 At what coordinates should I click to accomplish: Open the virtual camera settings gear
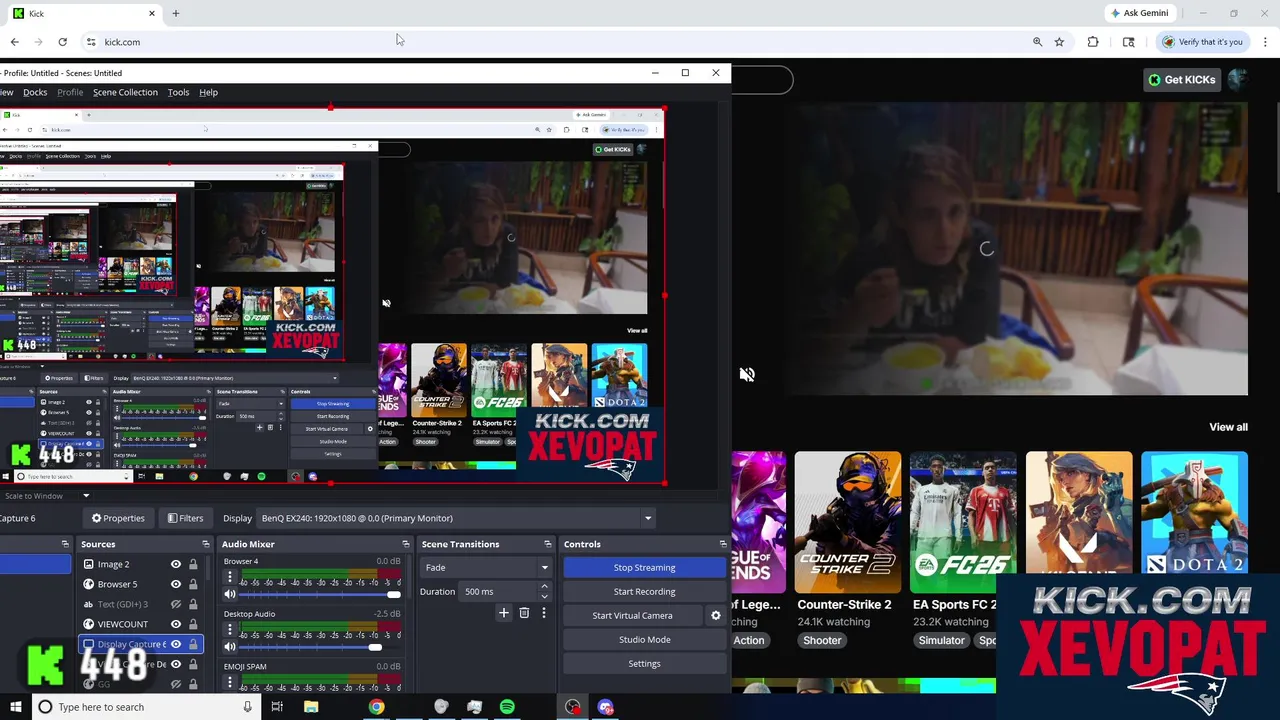click(x=715, y=616)
